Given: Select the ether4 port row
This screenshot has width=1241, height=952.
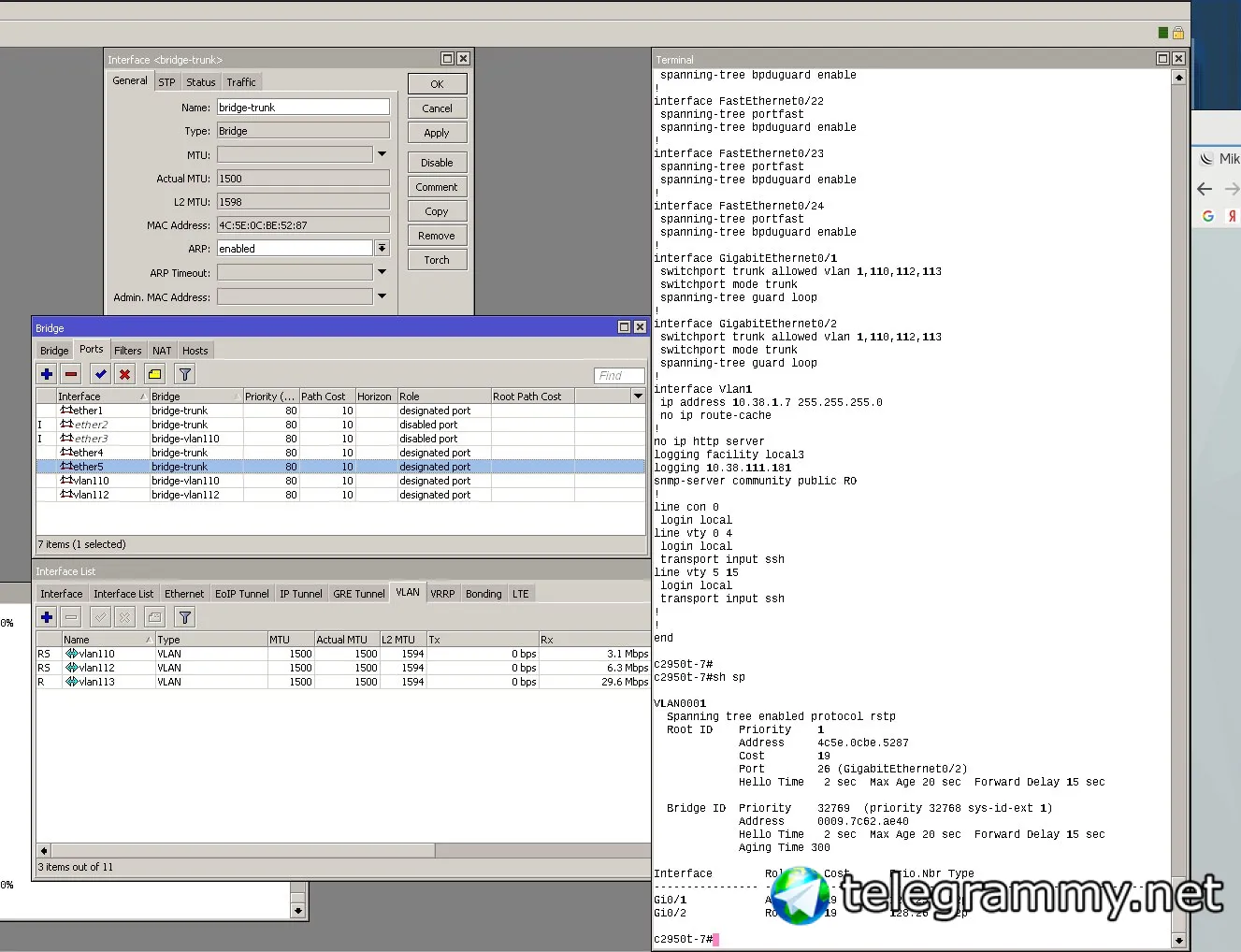Looking at the screenshot, I should coord(340,453).
